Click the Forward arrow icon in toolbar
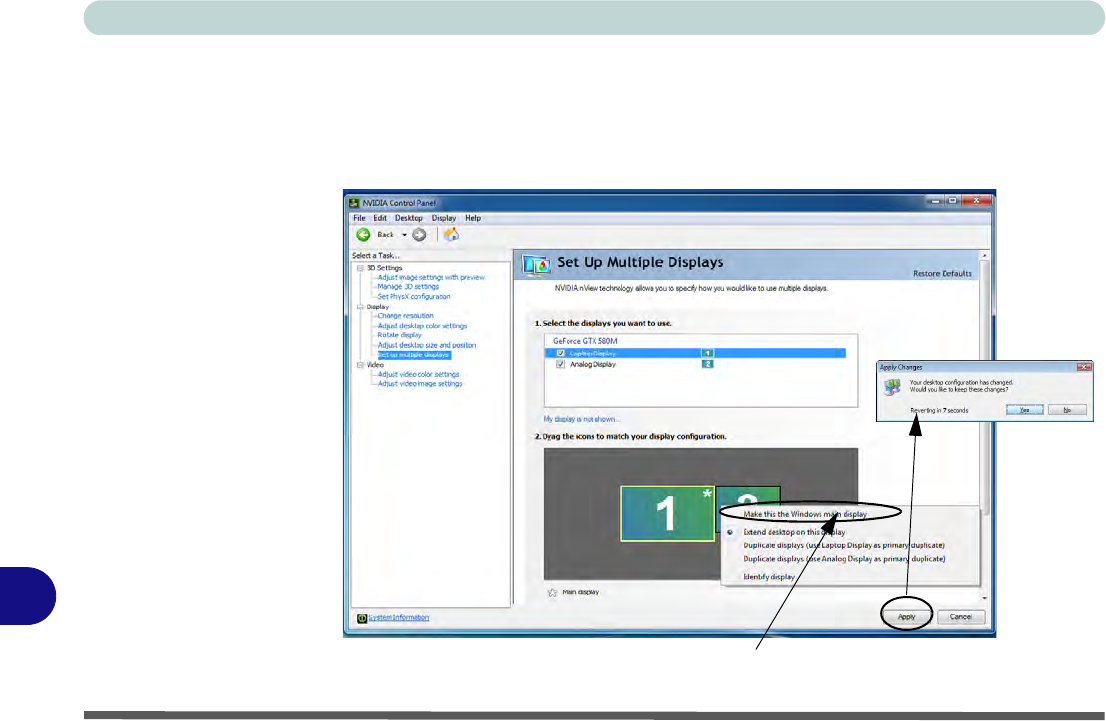 click(x=419, y=235)
